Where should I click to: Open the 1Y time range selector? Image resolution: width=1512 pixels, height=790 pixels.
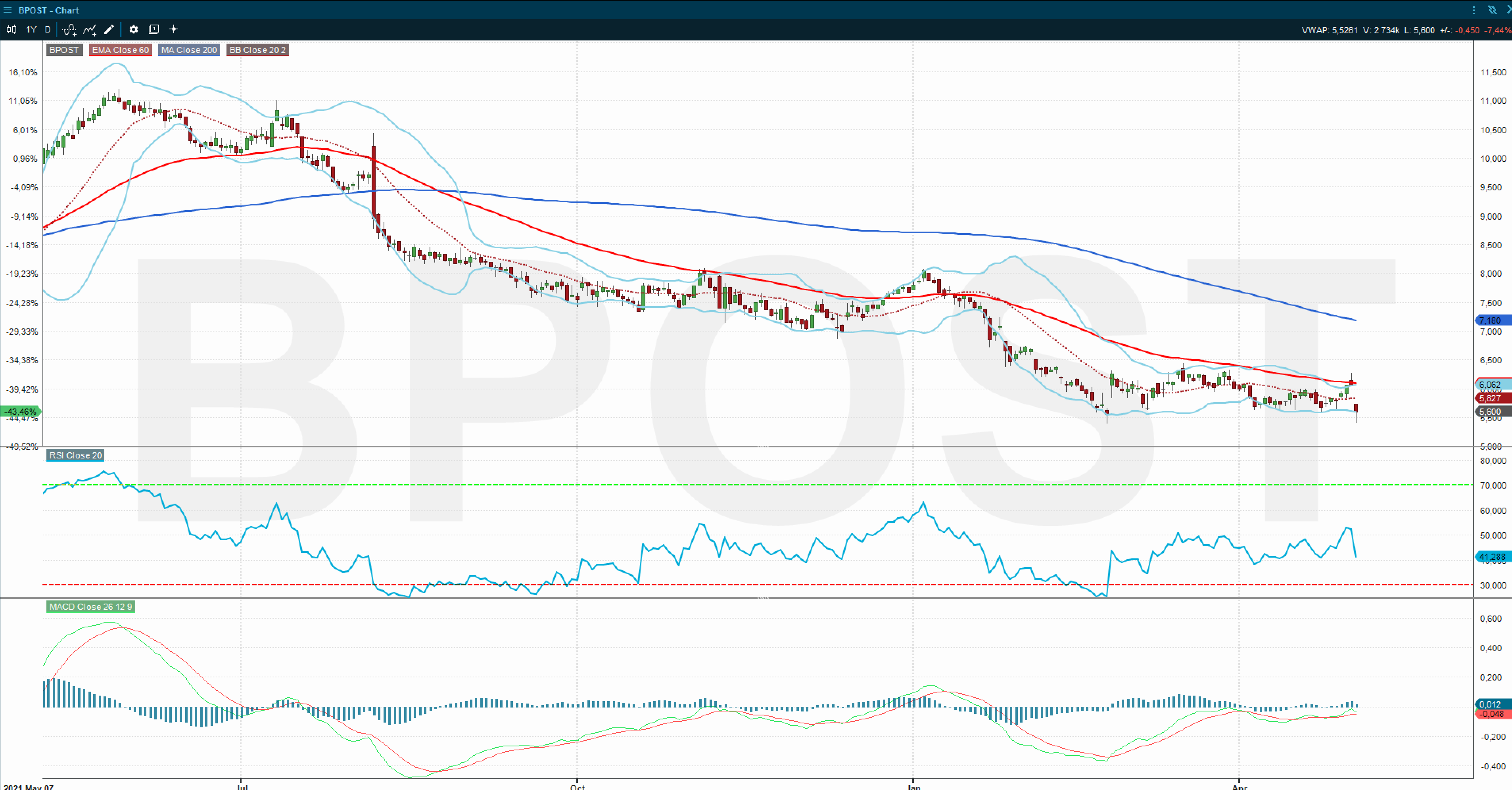point(31,29)
